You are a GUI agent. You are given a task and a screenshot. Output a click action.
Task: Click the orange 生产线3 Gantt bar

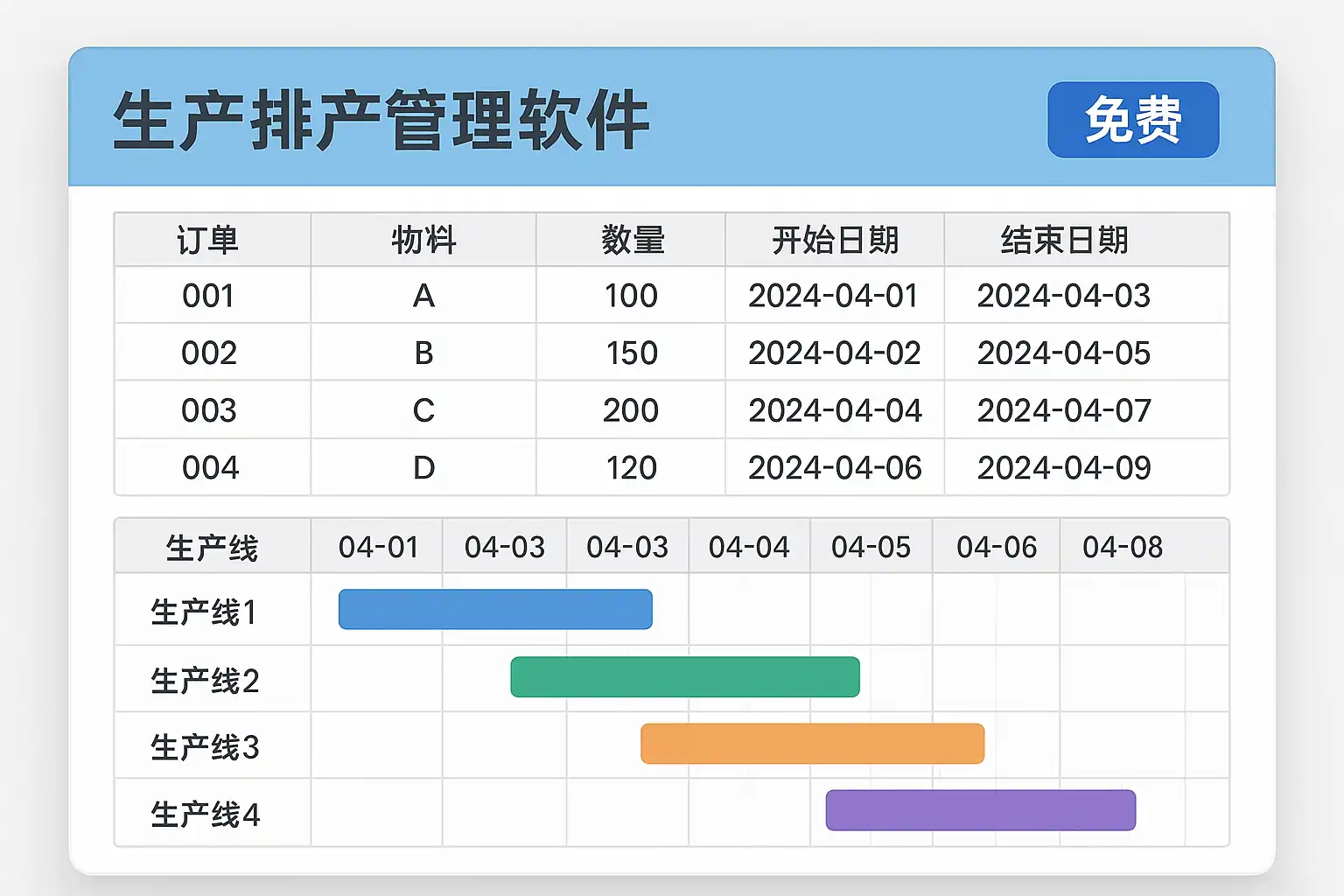coord(812,744)
